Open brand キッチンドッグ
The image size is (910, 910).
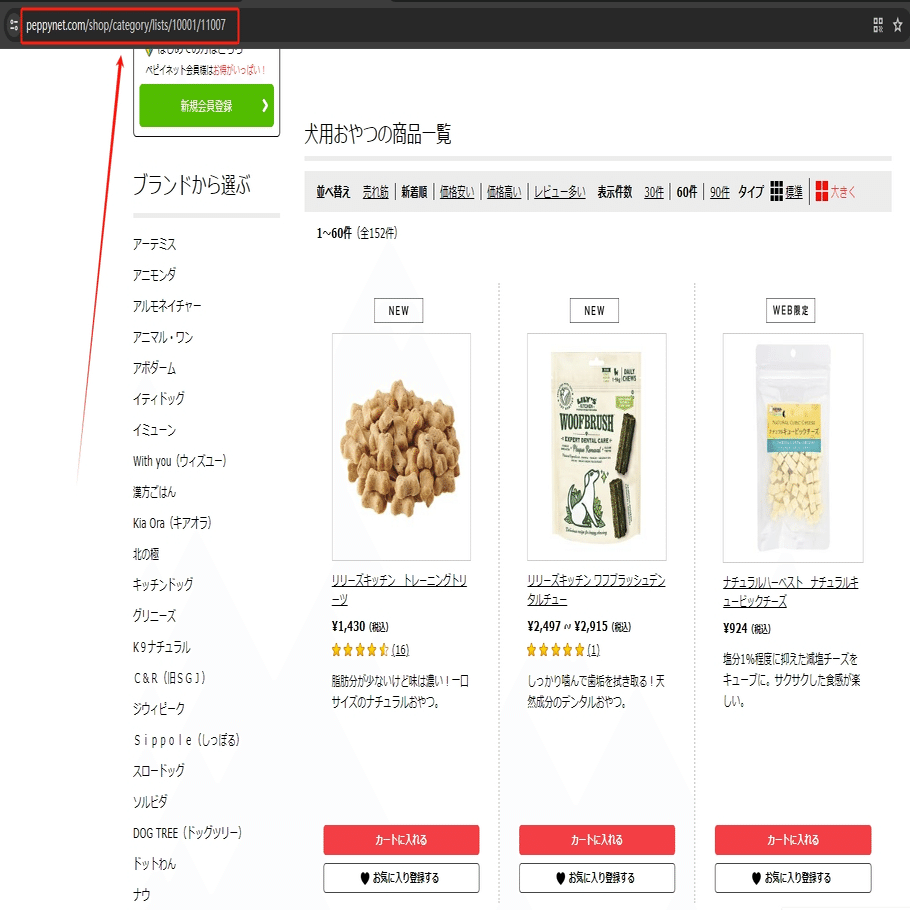point(163,584)
